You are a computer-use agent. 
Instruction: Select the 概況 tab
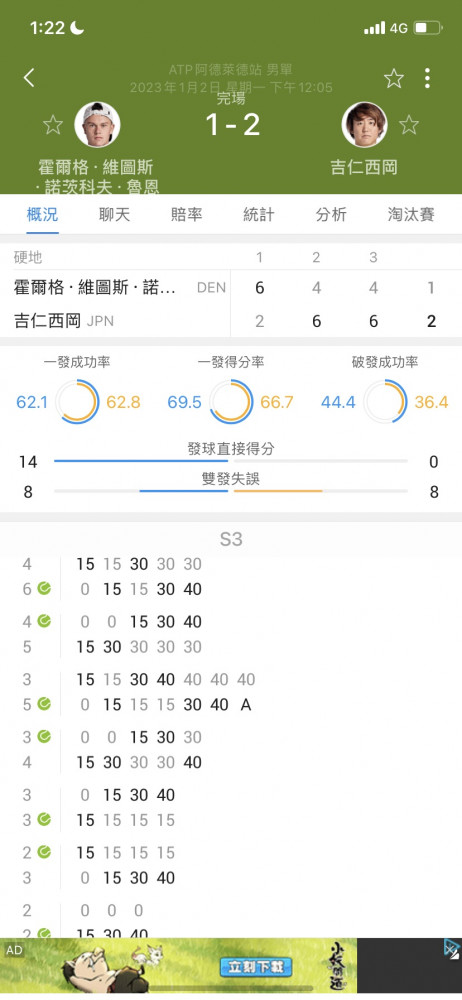tap(43, 214)
